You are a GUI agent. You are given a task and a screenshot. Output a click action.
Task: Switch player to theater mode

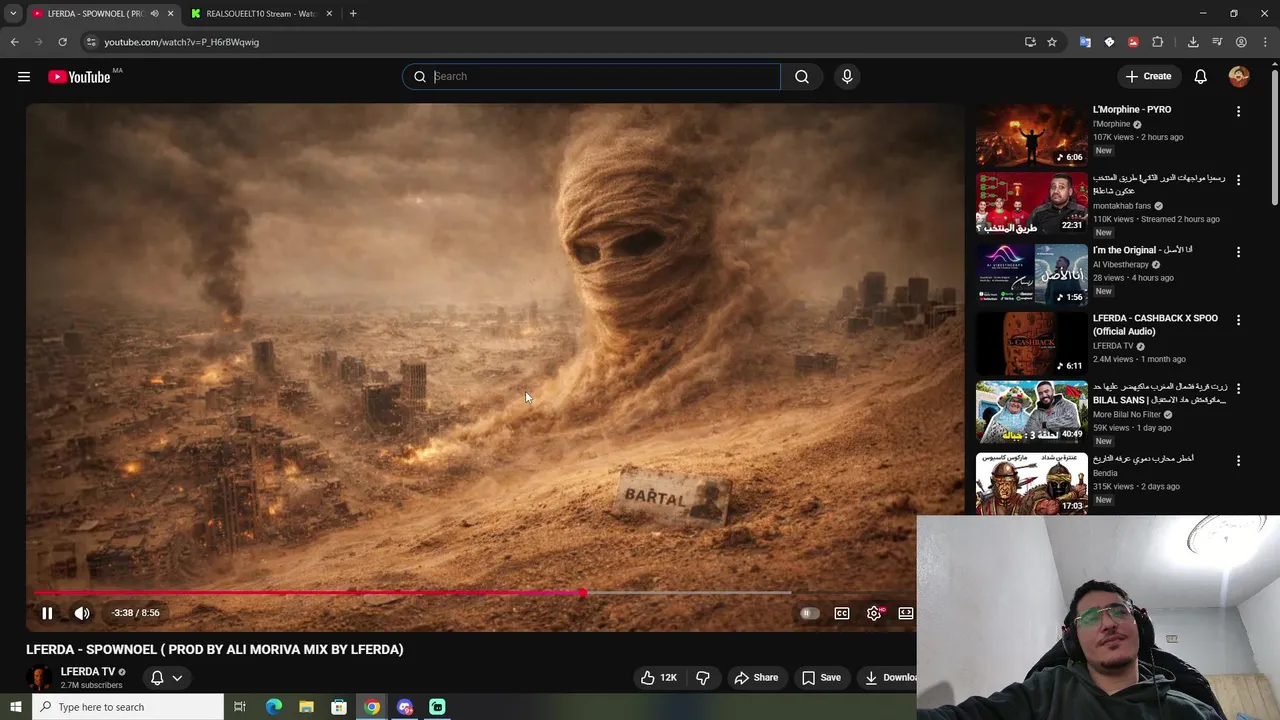[x=906, y=613]
